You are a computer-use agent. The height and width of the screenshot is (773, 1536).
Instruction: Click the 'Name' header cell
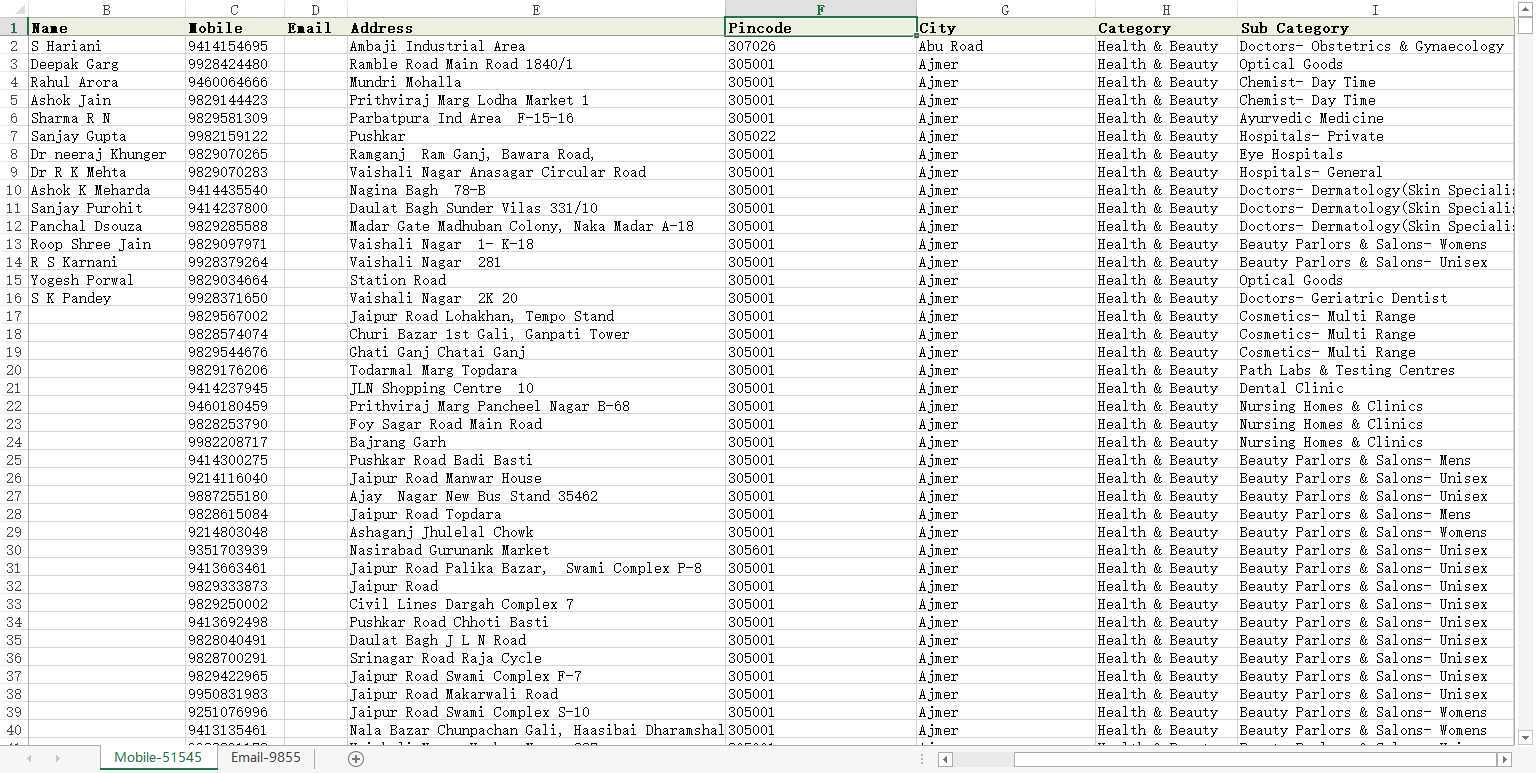(x=107, y=28)
